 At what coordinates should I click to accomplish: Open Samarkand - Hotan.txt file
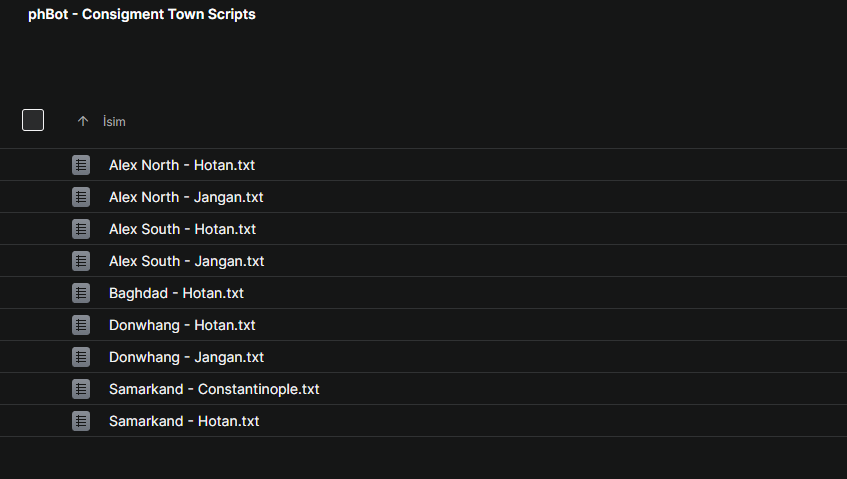pyautogui.click(x=184, y=421)
